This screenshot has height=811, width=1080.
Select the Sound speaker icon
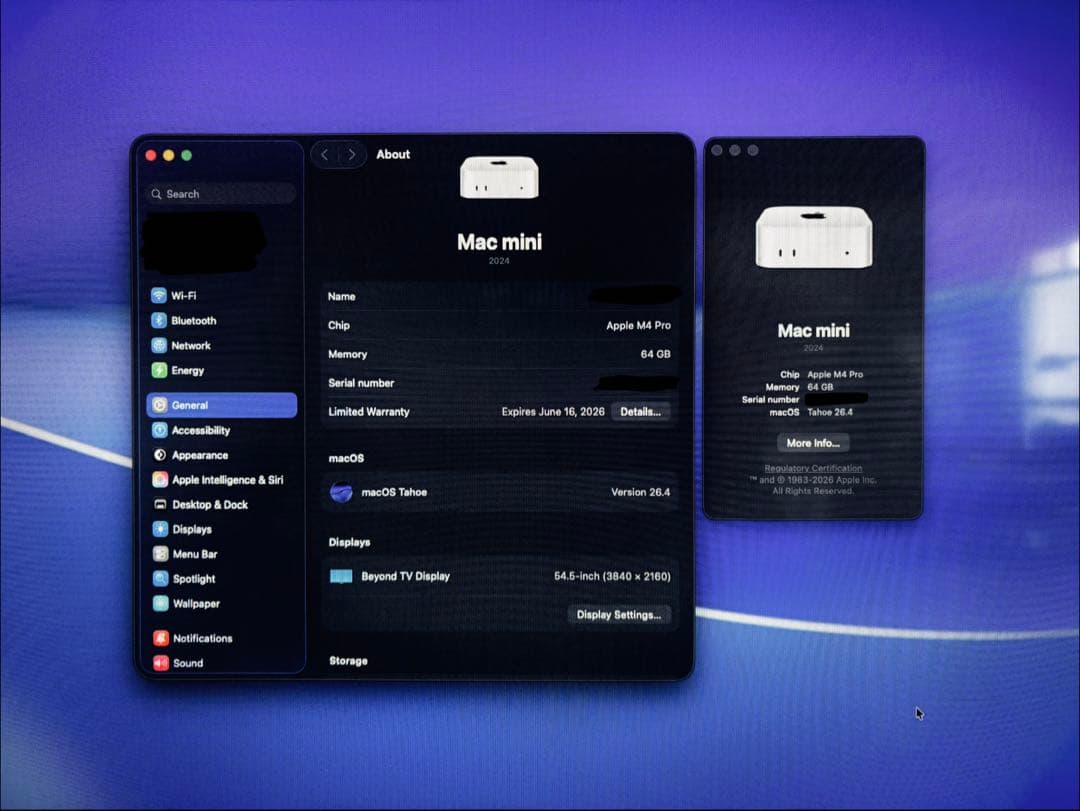point(161,663)
